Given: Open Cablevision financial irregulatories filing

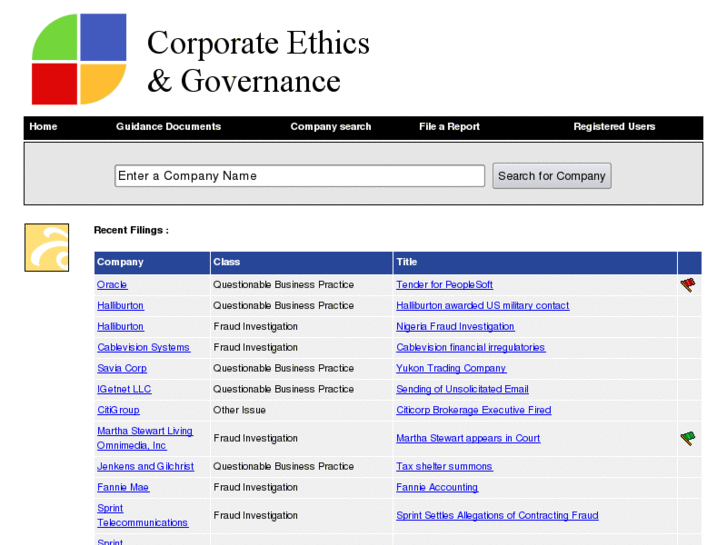Looking at the screenshot, I should [471, 347].
